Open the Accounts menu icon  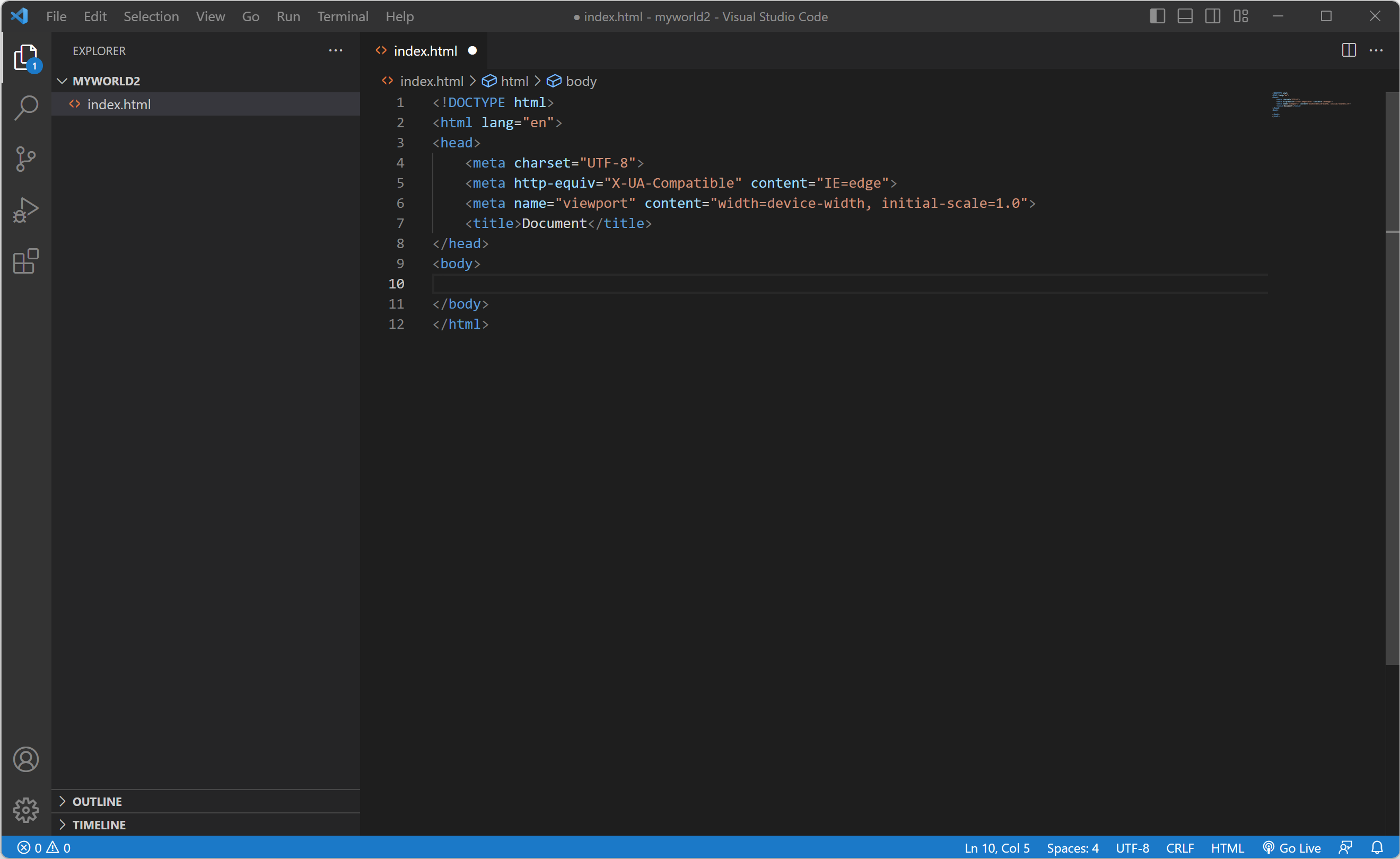26,759
